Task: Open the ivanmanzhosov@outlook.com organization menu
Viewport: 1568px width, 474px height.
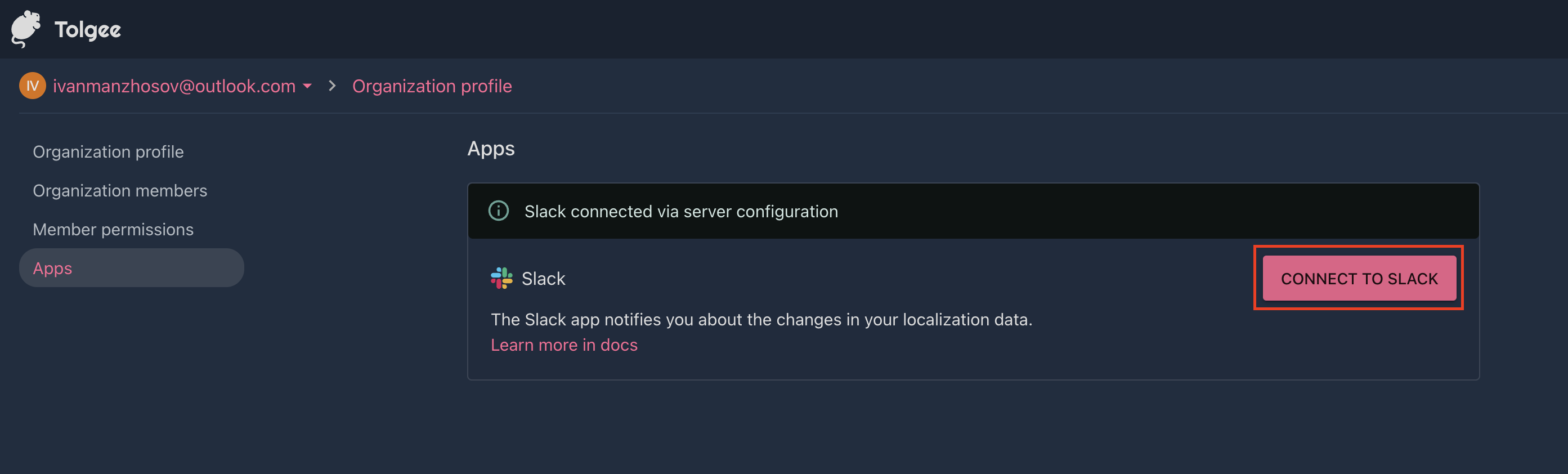Action: pos(174,86)
